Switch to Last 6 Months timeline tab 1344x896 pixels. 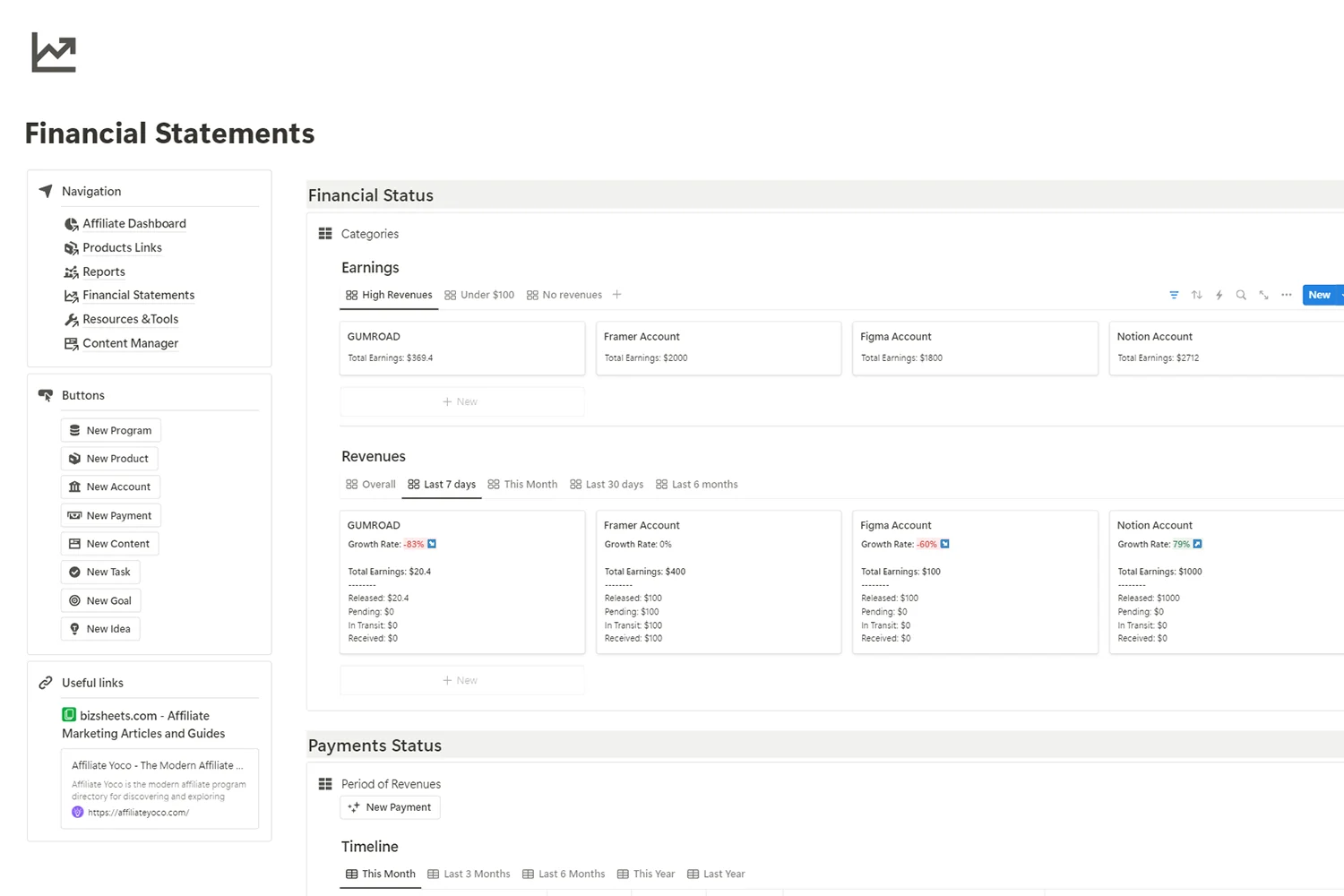564,874
